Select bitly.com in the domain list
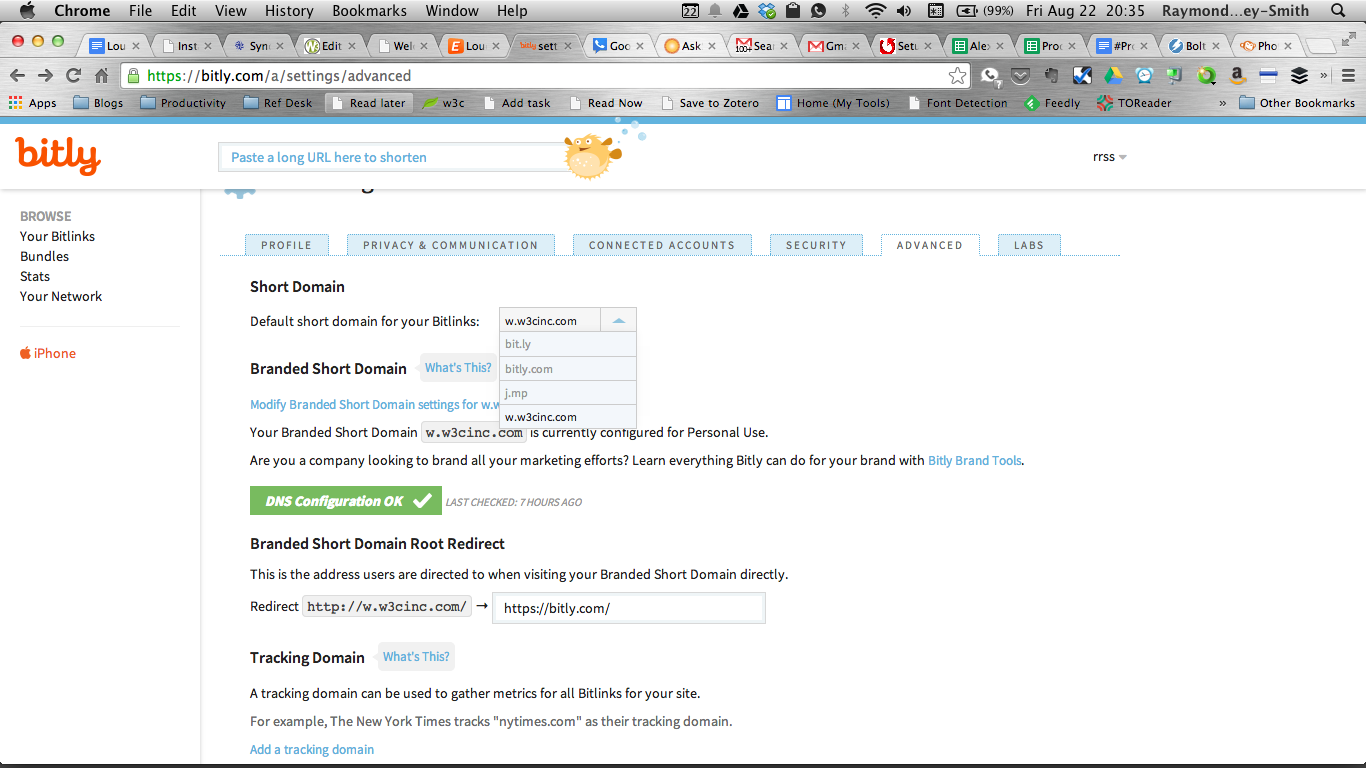The image size is (1366, 768). [568, 369]
